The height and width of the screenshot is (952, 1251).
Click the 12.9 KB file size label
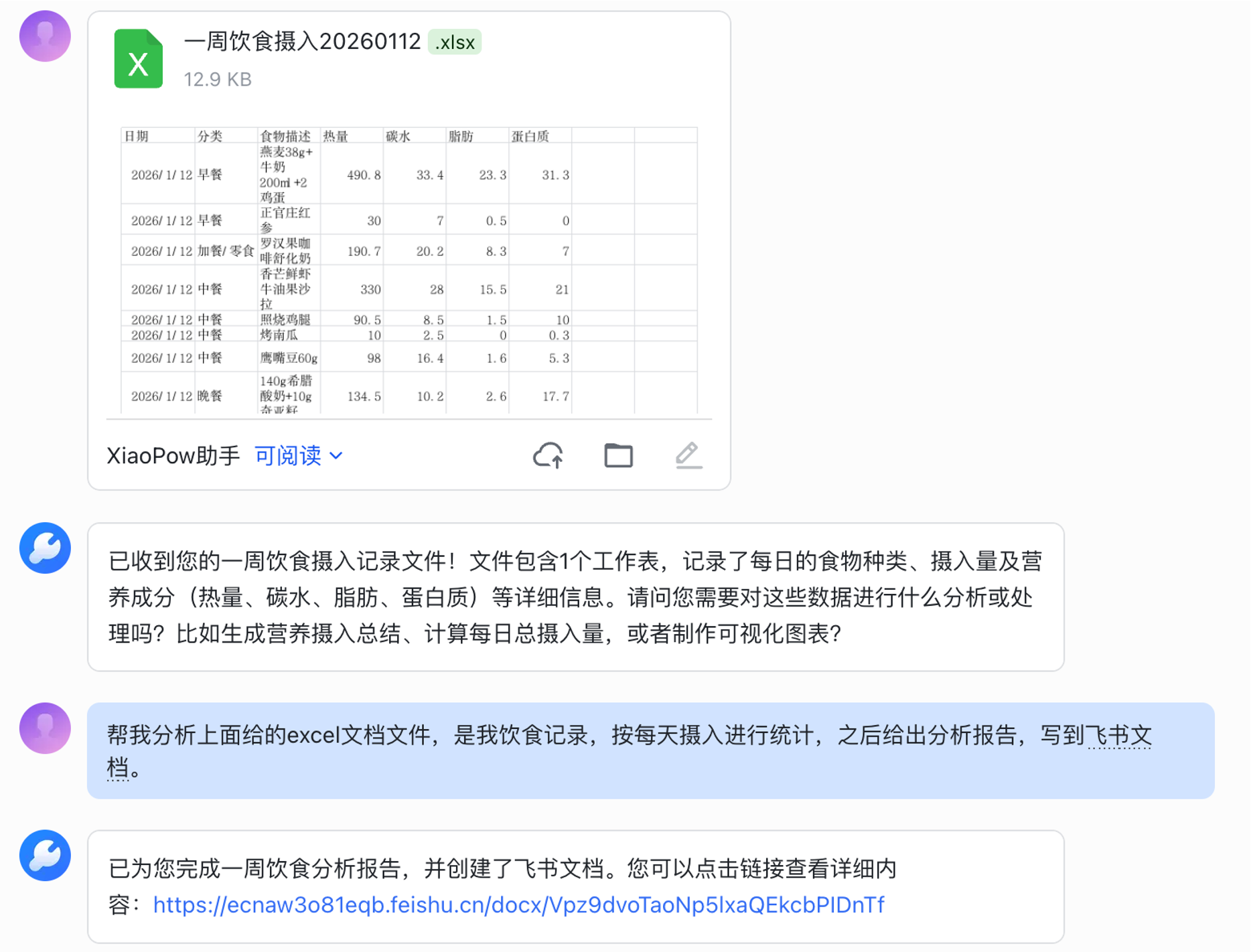(218, 79)
